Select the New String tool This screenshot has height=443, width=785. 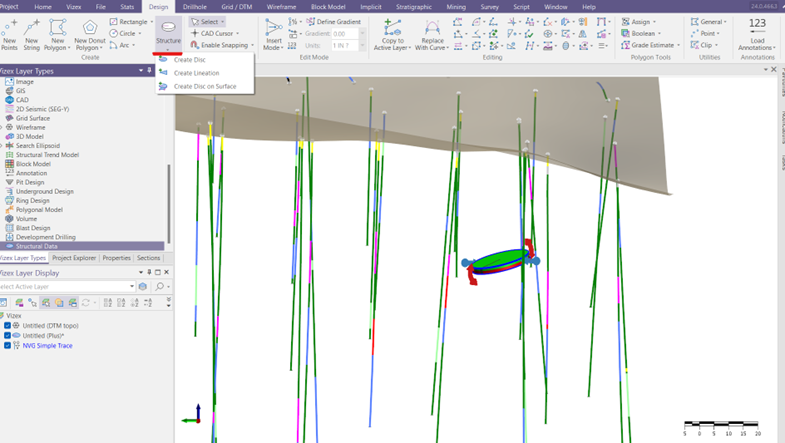[32, 33]
